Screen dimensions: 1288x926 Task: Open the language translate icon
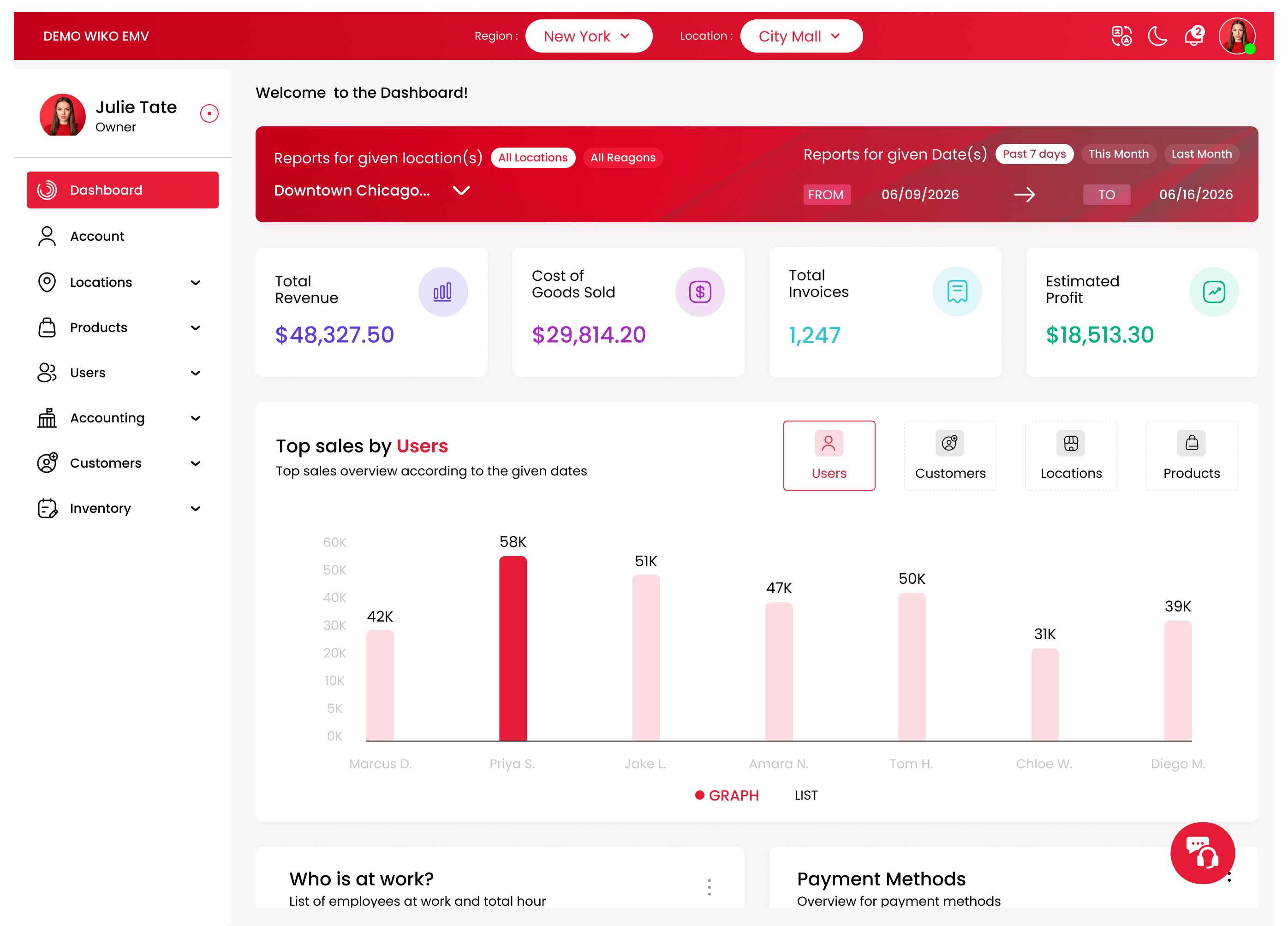[1121, 36]
